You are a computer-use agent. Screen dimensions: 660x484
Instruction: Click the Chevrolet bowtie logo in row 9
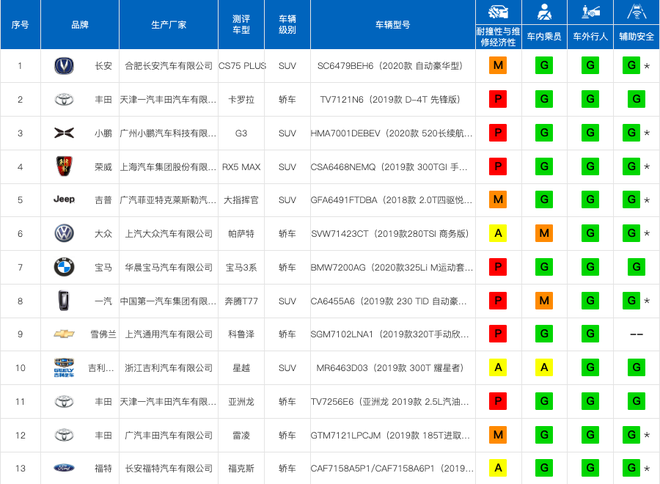pos(64,334)
